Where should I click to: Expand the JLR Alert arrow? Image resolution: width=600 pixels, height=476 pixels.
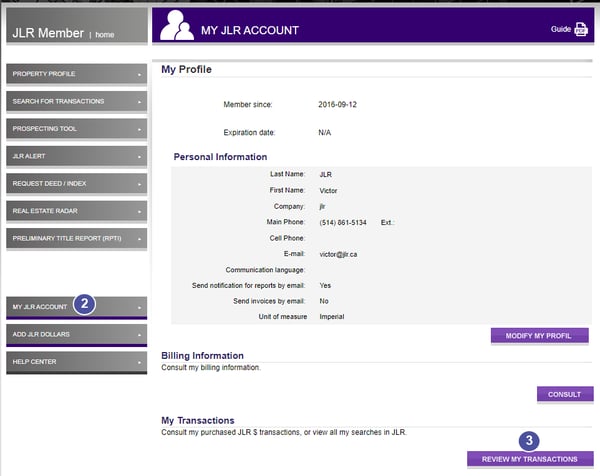139,157
